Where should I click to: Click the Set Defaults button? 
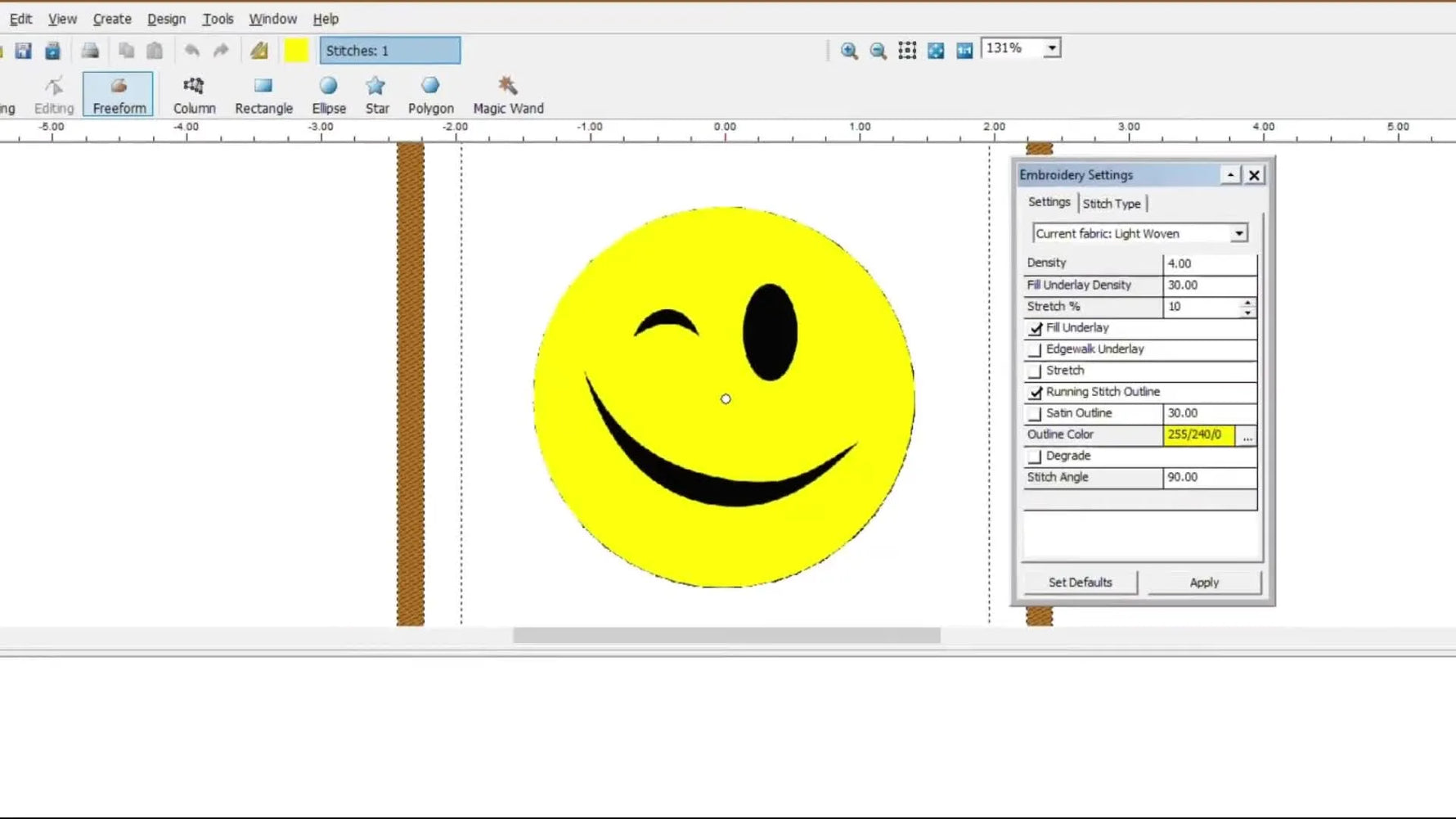point(1080,583)
